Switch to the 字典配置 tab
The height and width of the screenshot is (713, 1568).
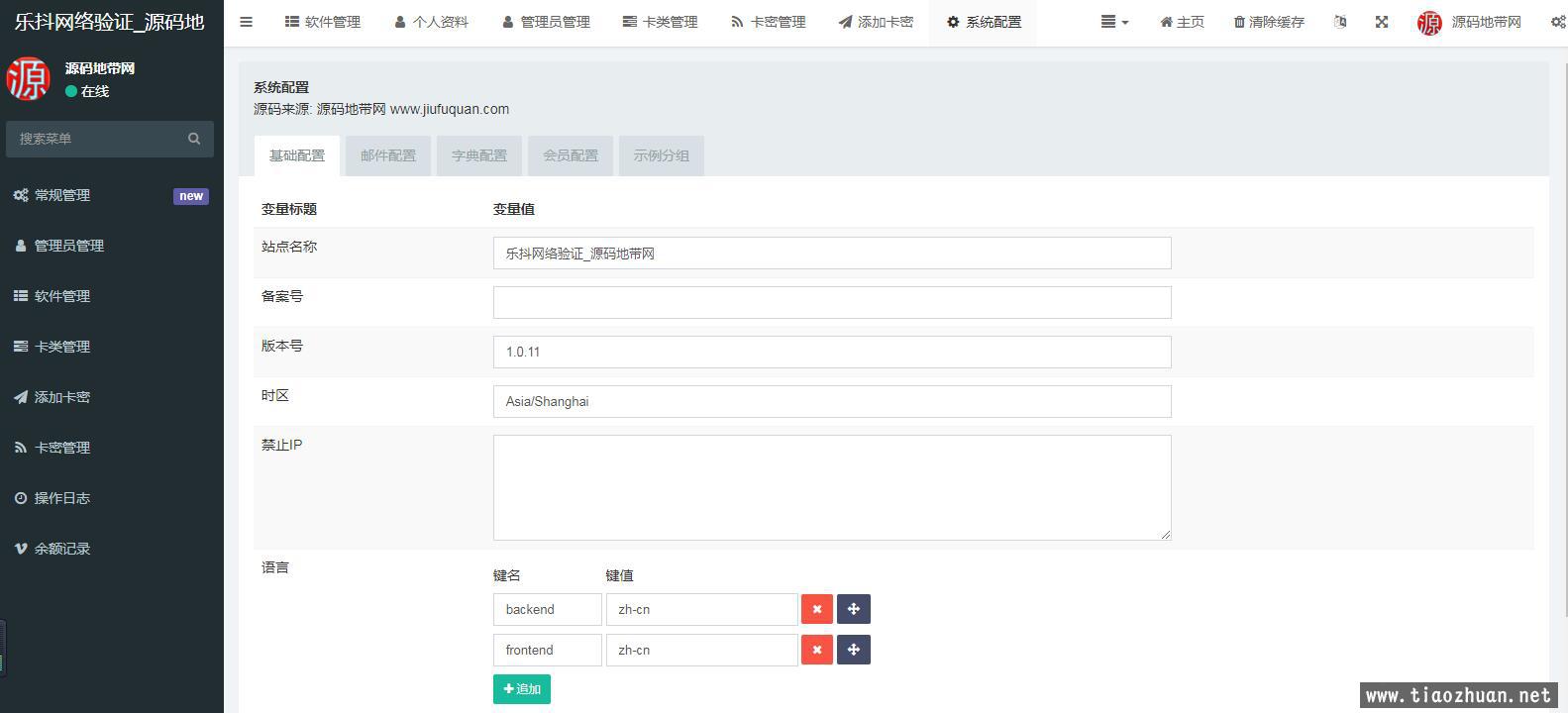[479, 155]
